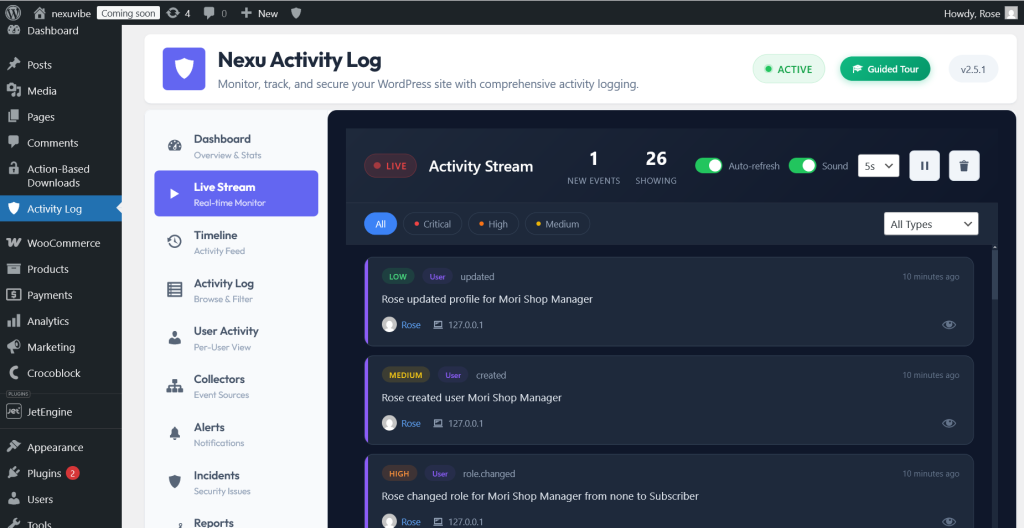Open the All Types dropdown

pyautogui.click(x=931, y=224)
